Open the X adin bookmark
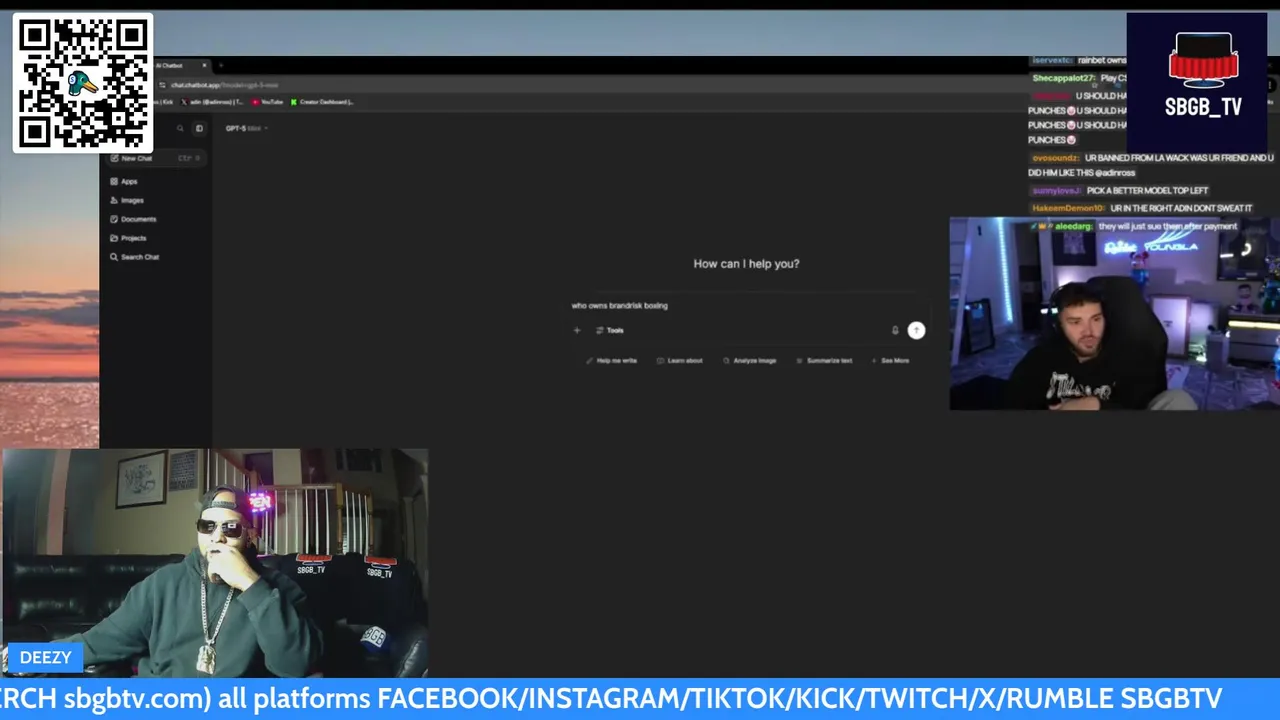 [x=212, y=102]
